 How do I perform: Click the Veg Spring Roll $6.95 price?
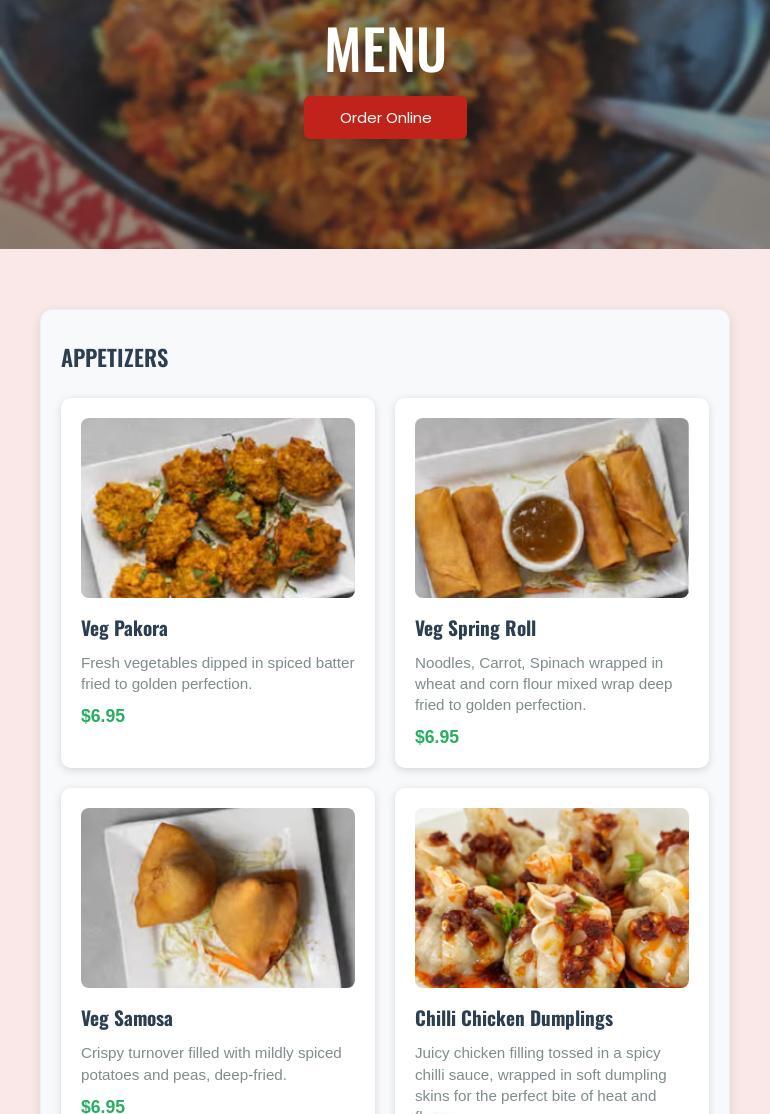pos(437,737)
